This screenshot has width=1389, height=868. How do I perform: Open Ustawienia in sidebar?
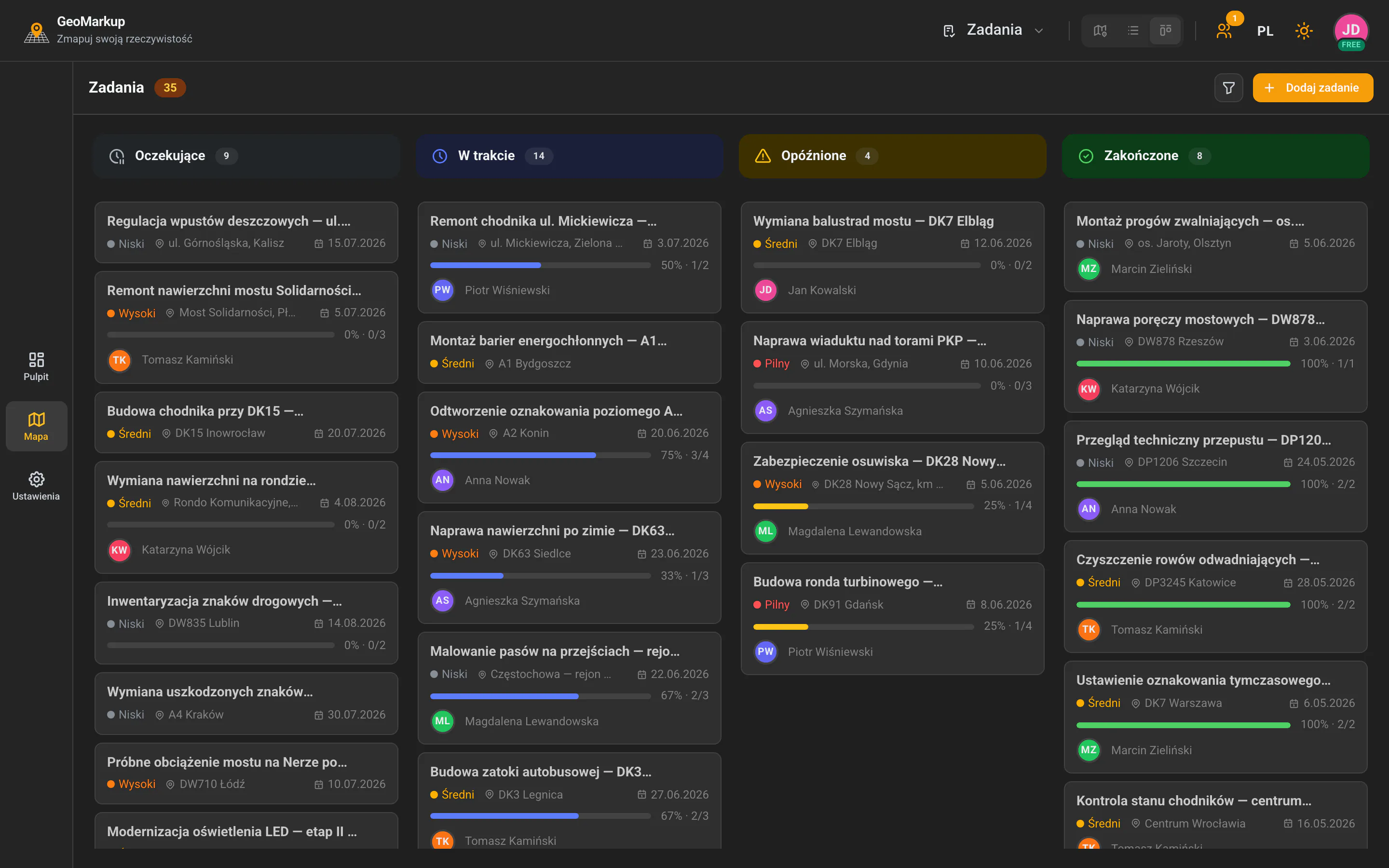36,486
